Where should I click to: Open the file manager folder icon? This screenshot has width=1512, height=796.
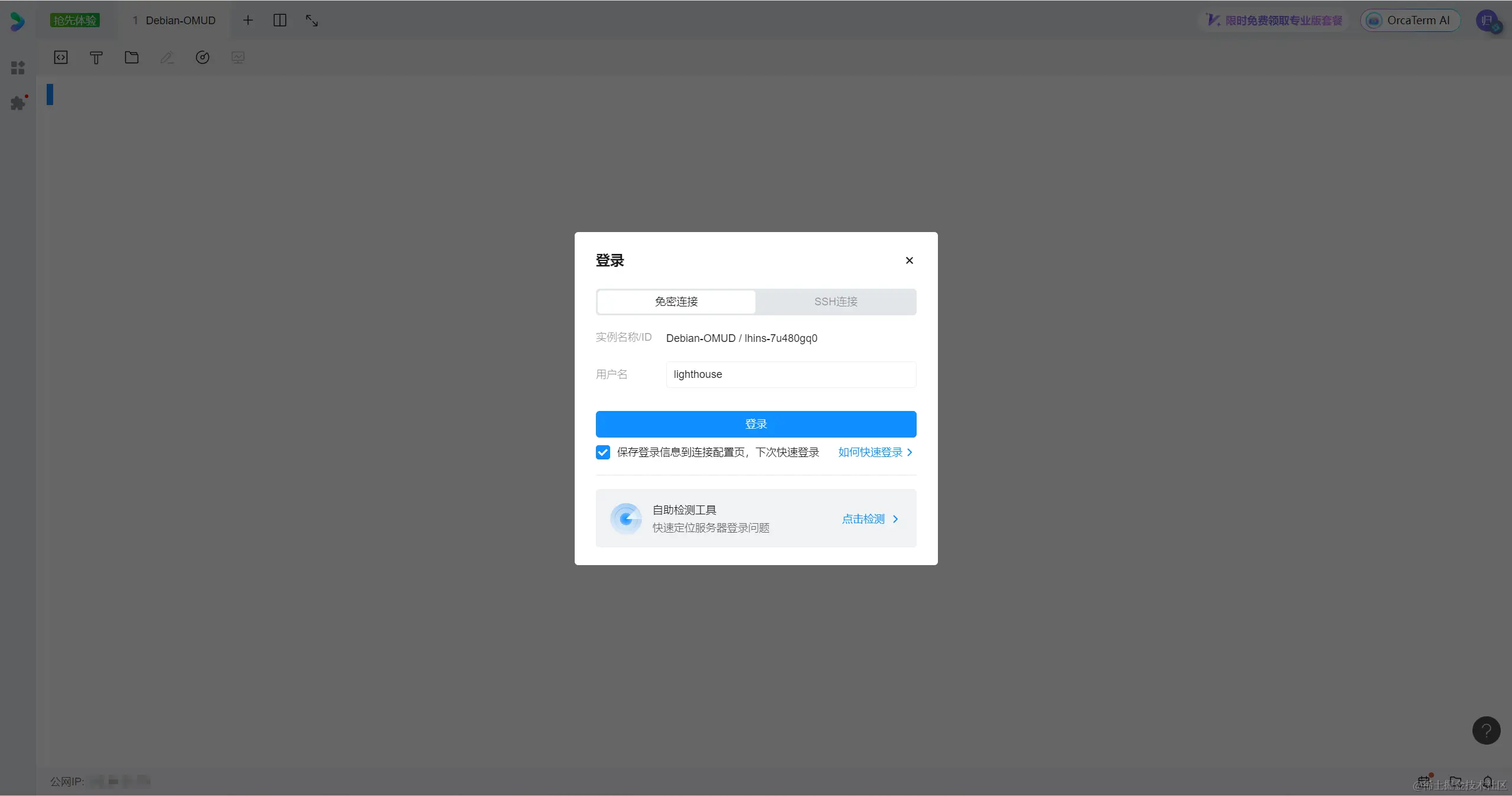point(132,57)
